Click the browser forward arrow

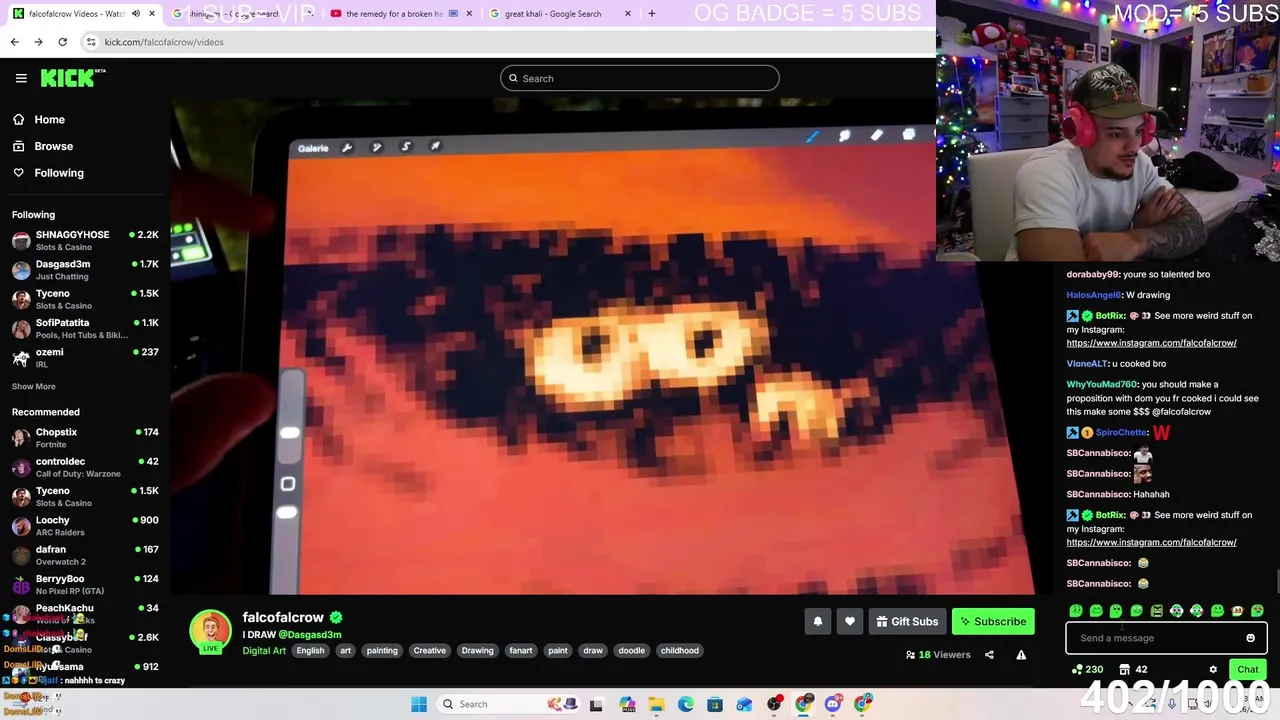click(38, 42)
